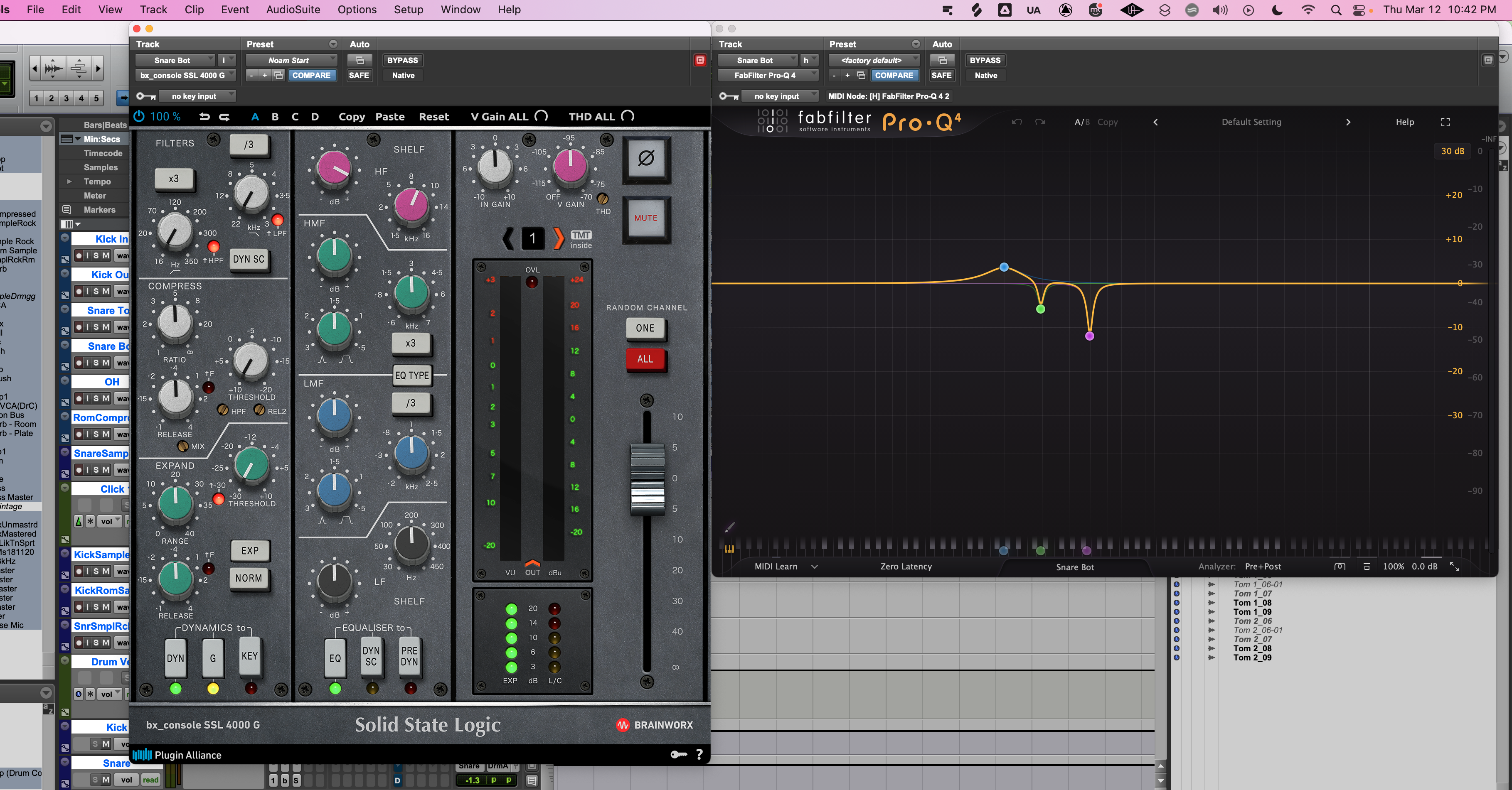Toggle the phase invert (Ø) button
Viewport: 1512px width, 790px height.
645,158
